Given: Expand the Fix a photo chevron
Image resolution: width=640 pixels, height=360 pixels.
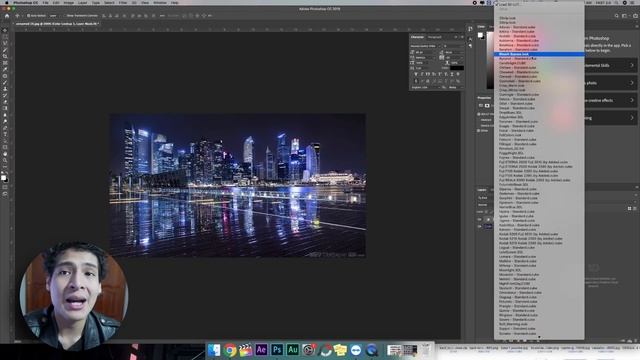Looking at the screenshot, I should coord(632,83).
